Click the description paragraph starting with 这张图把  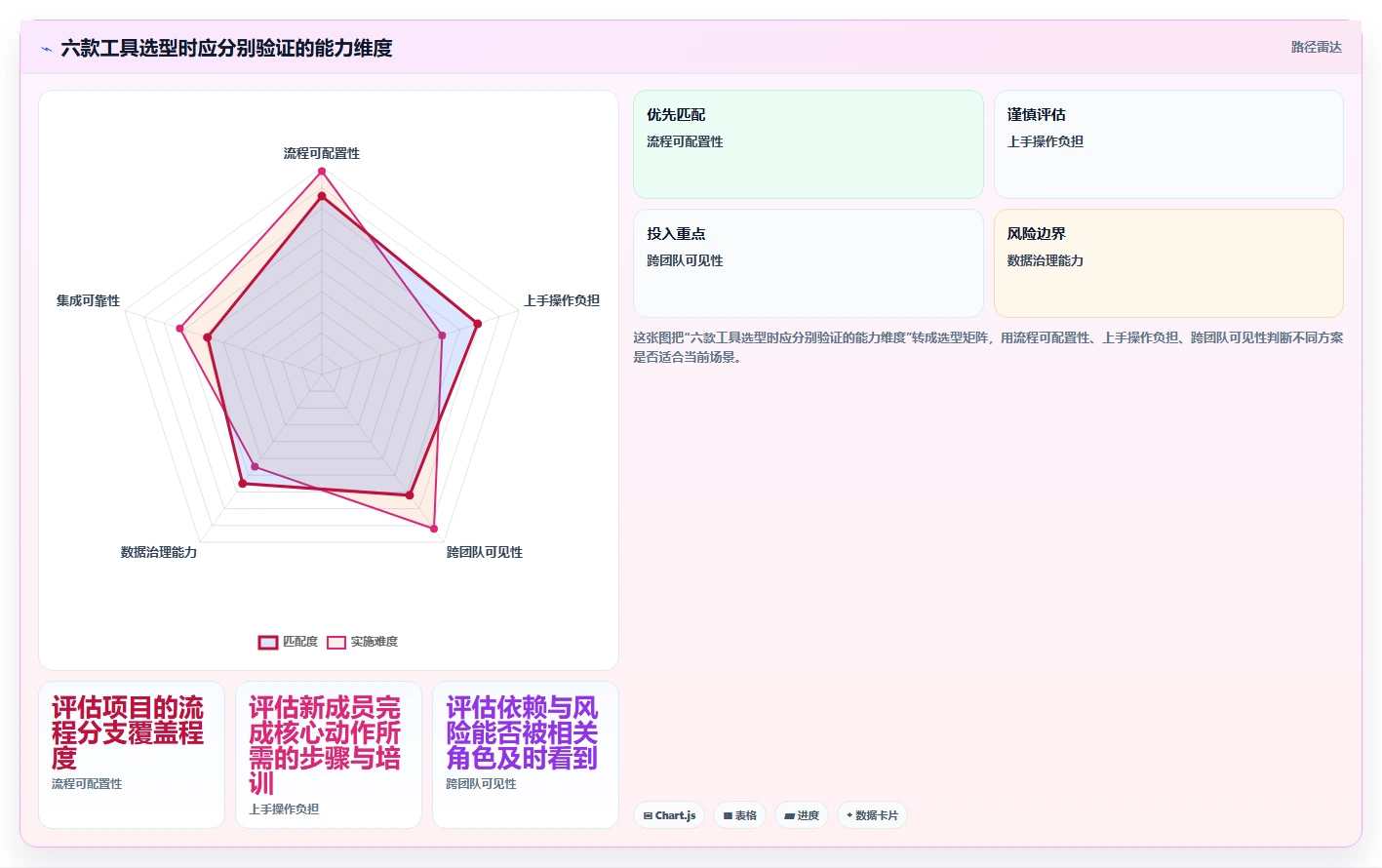pyautogui.click(x=988, y=347)
